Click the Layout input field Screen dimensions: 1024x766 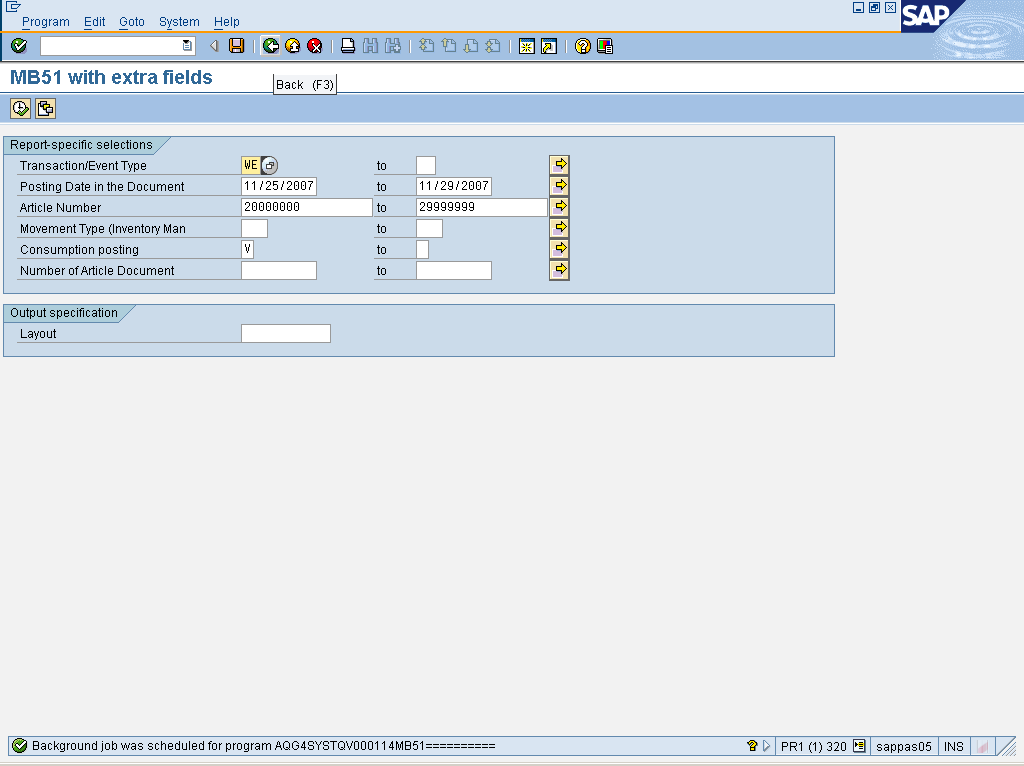click(x=286, y=334)
